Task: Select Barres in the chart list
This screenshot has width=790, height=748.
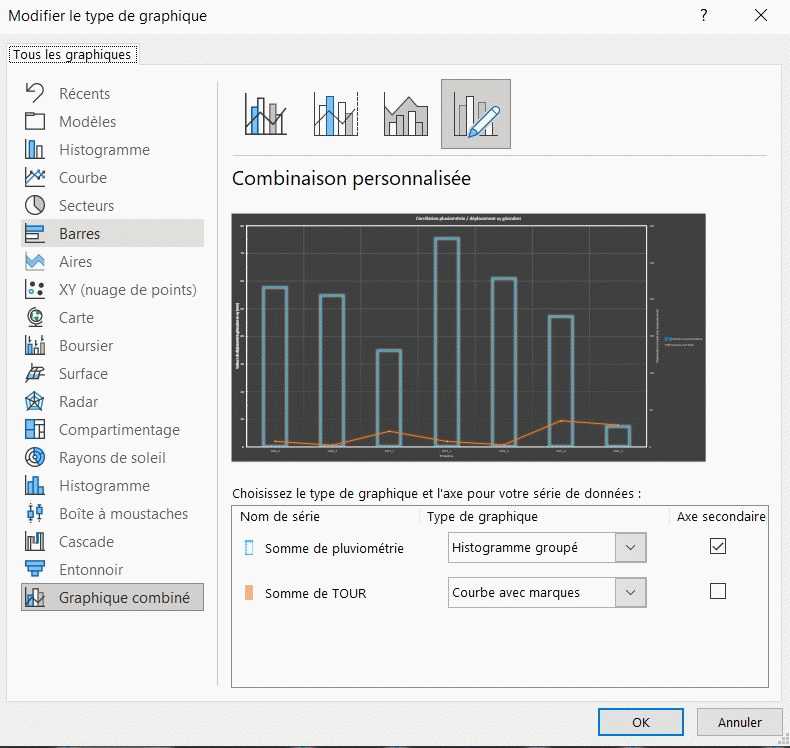Action: point(79,233)
